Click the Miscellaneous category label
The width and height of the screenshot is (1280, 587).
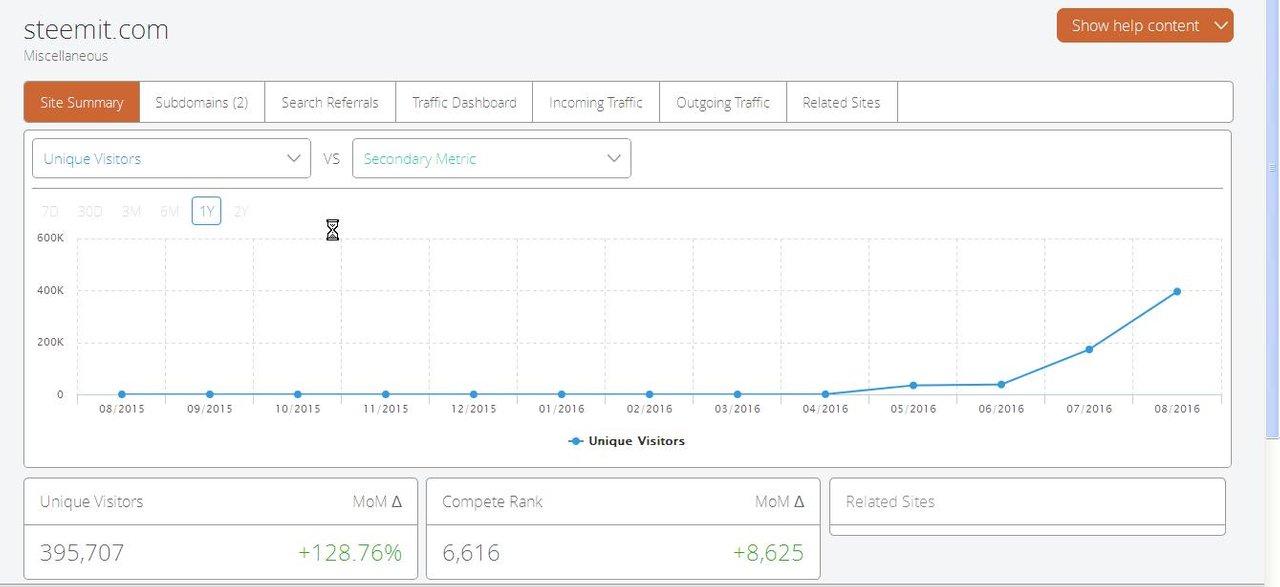click(66, 56)
